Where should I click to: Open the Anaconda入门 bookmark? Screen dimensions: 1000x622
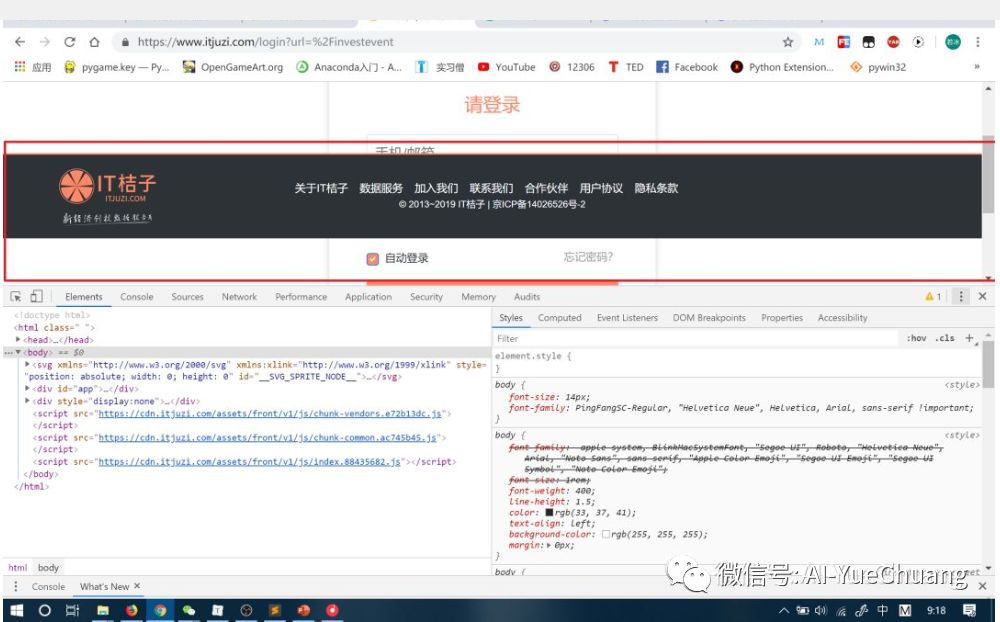click(x=349, y=67)
